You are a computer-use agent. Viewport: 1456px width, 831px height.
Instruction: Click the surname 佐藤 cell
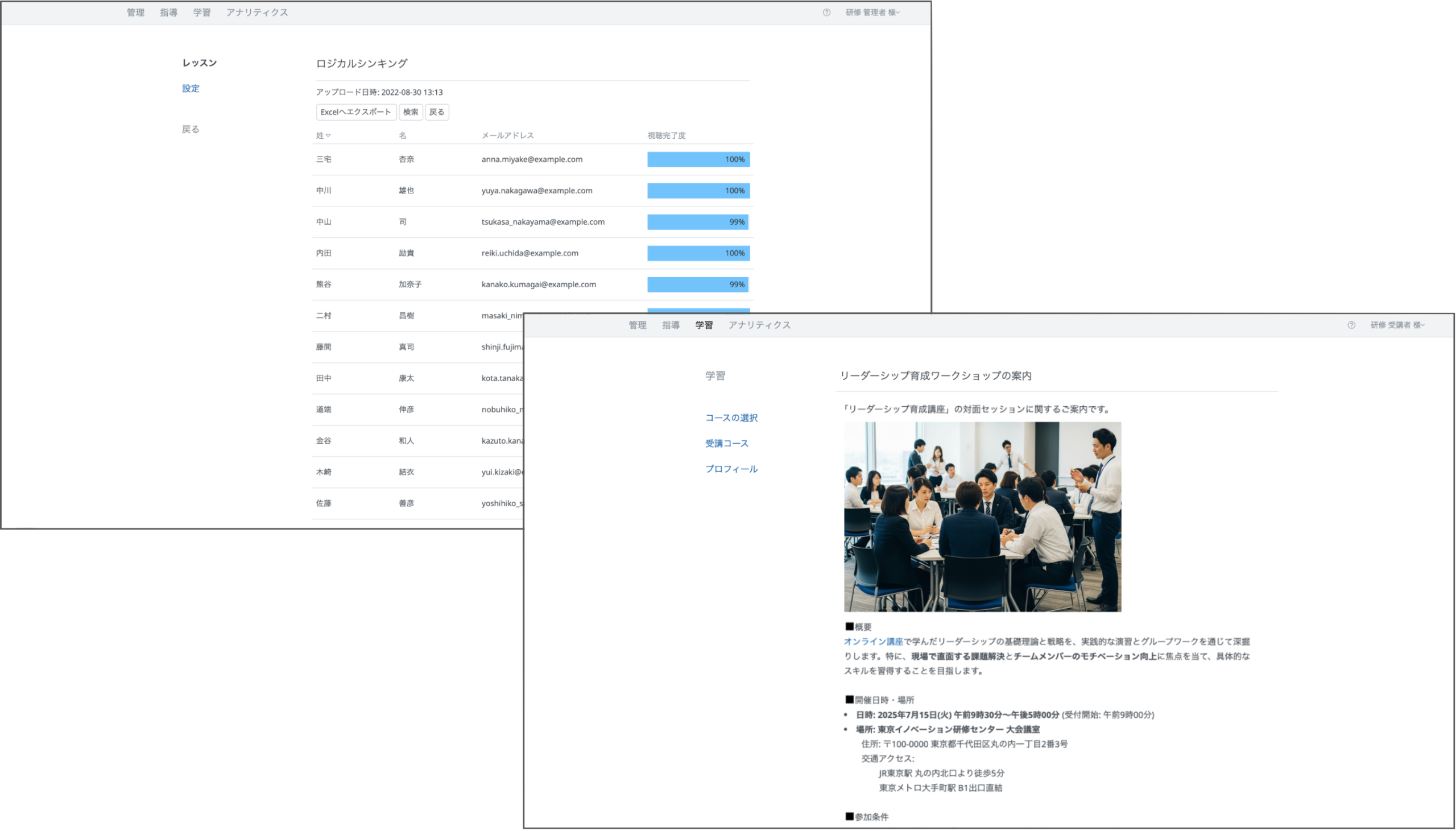click(x=324, y=503)
